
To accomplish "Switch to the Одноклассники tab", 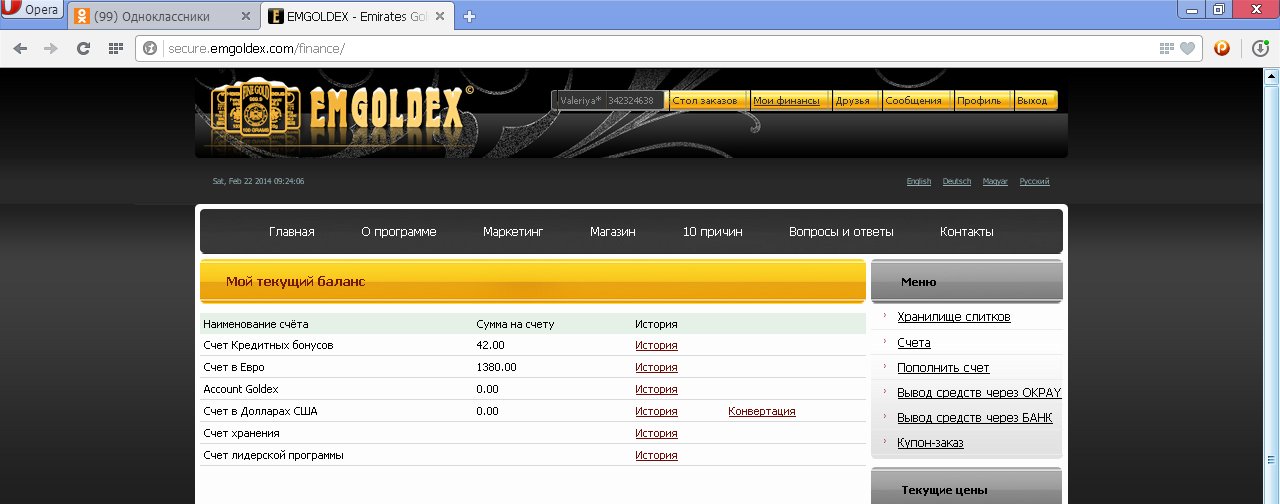I will point(164,16).
